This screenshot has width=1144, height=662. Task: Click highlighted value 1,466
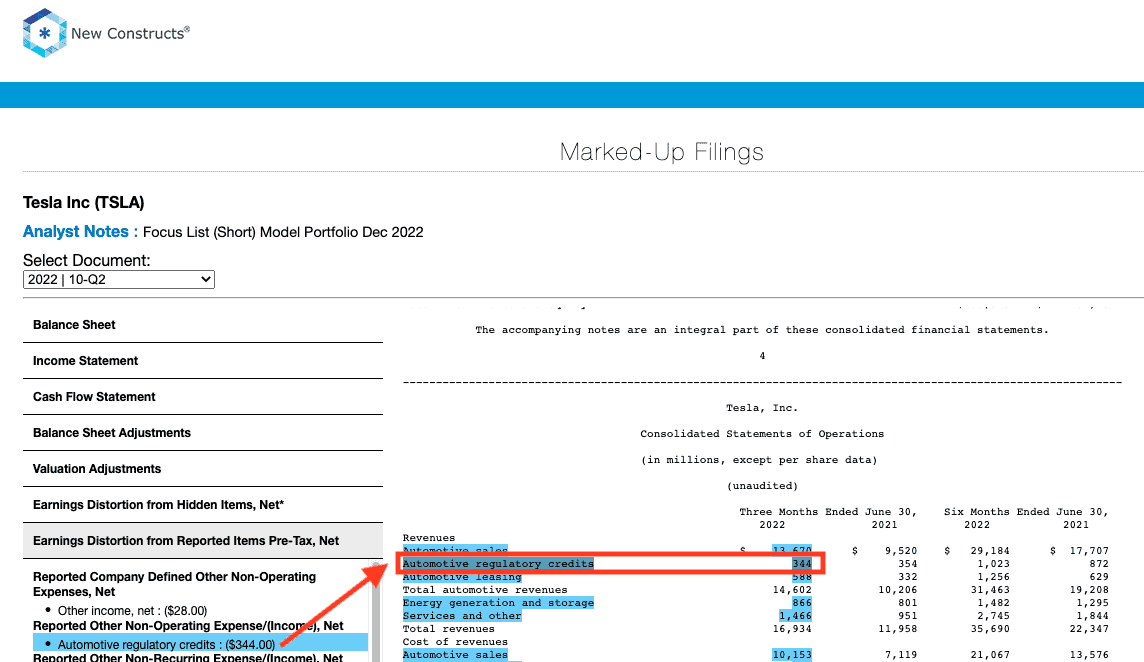coord(795,616)
